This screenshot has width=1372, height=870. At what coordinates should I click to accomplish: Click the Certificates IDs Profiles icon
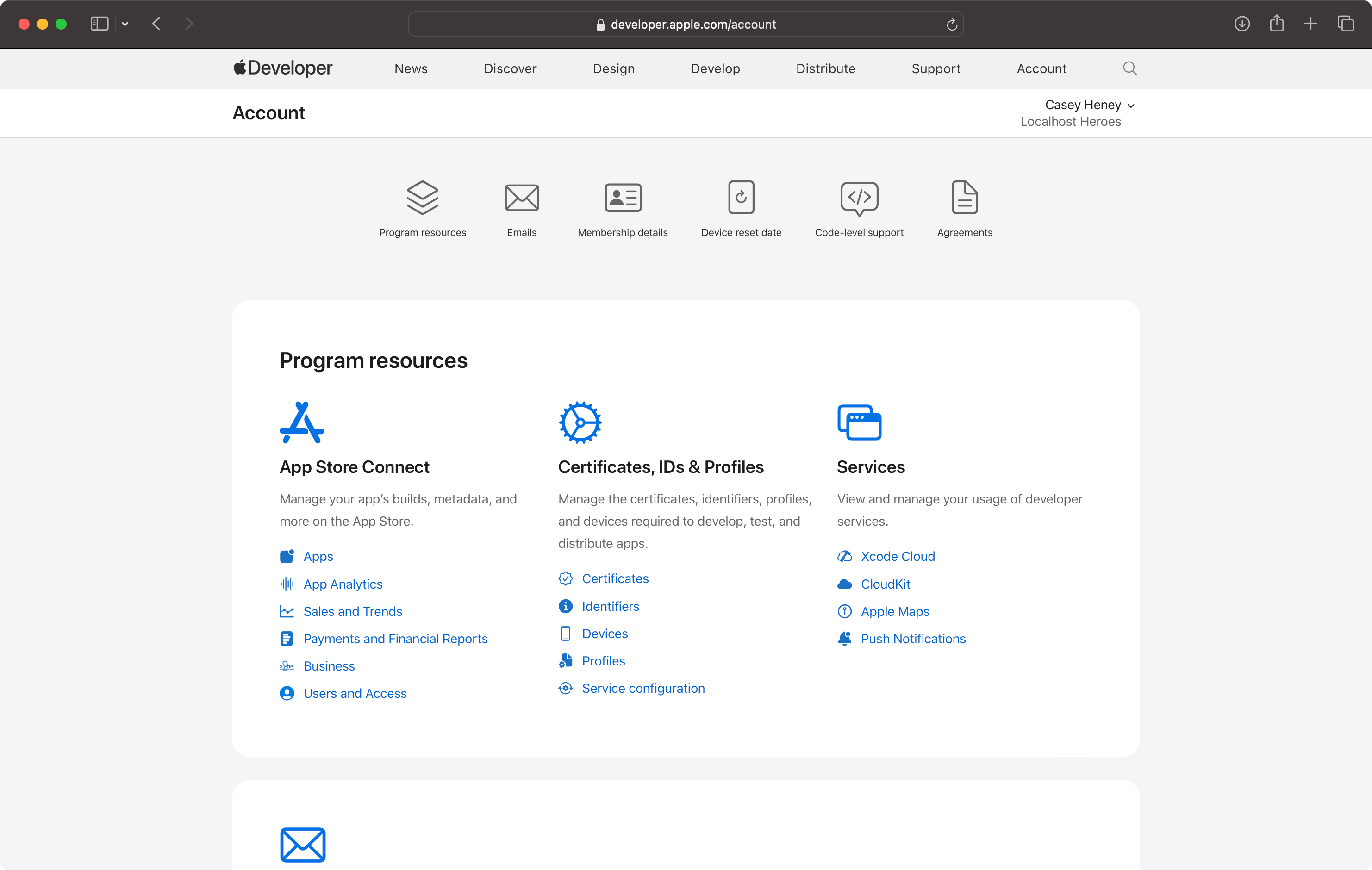[580, 421]
